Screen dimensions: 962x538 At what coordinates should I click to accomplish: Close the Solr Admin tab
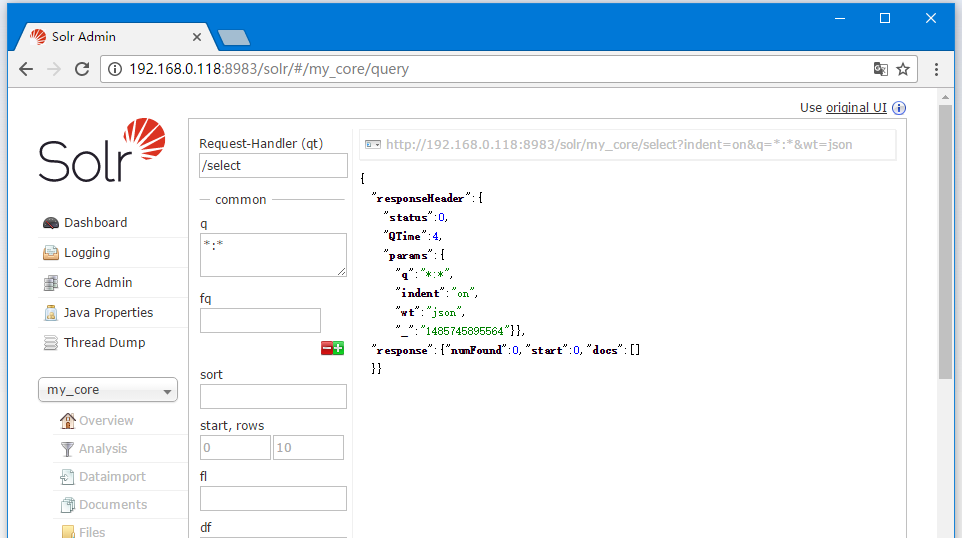pyautogui.click(x=197, y=37)
